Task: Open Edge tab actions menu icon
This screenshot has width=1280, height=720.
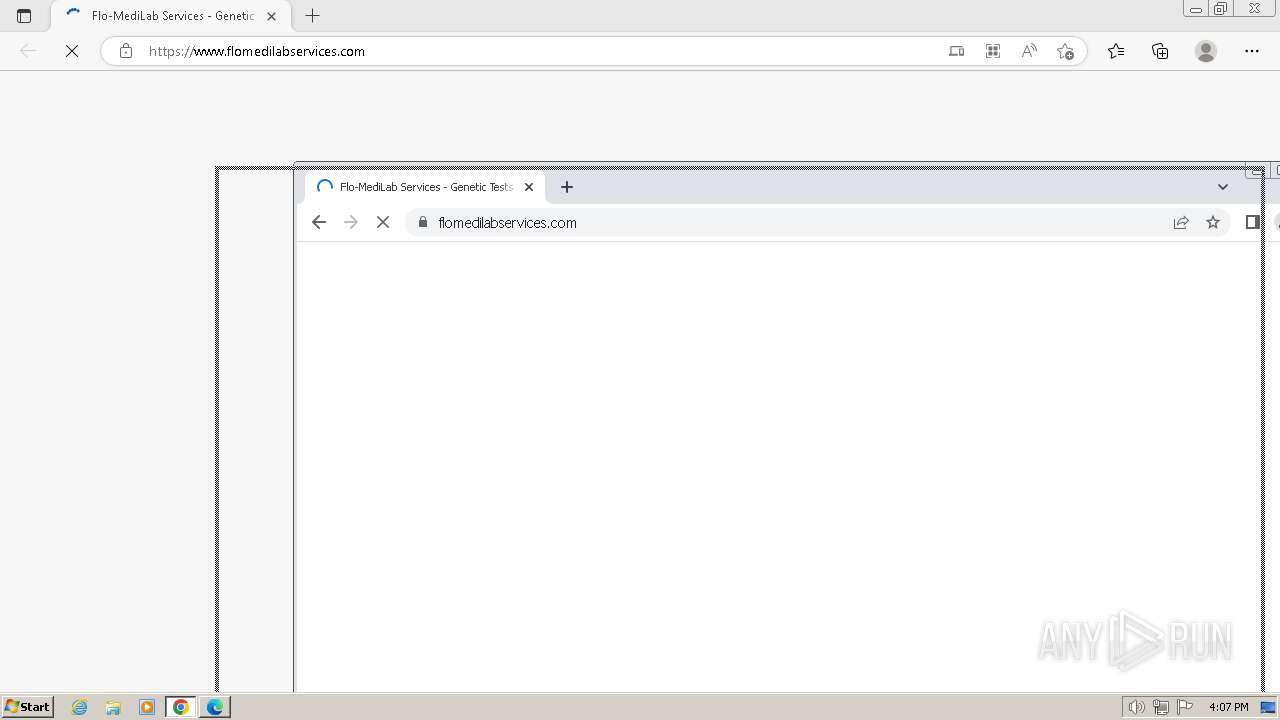Action: 24,16
